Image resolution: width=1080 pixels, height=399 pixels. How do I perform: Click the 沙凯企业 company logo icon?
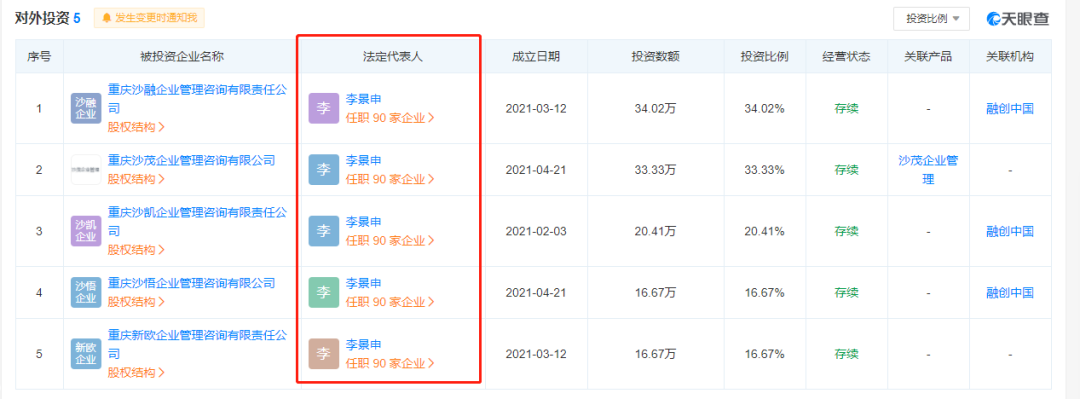tap(86, 231)
